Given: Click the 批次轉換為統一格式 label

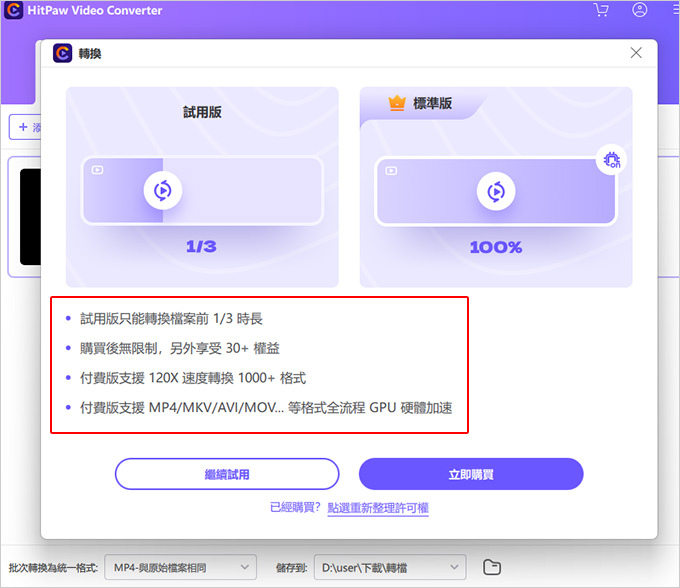Looking at the screenshot, I should [53, 568].
